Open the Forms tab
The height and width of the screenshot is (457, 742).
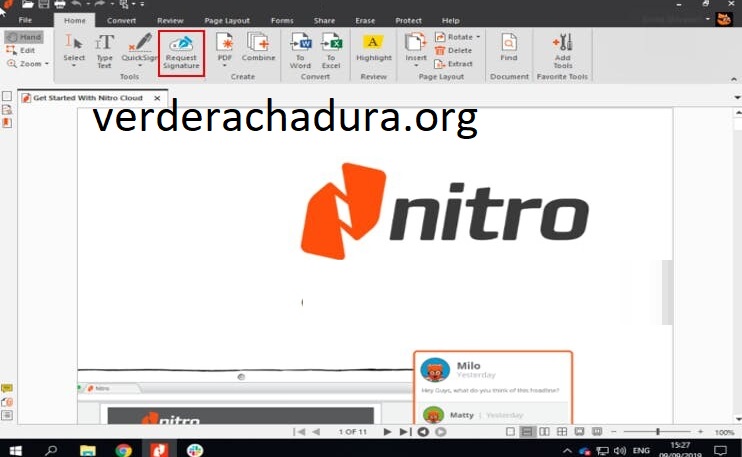pos(282,20)
